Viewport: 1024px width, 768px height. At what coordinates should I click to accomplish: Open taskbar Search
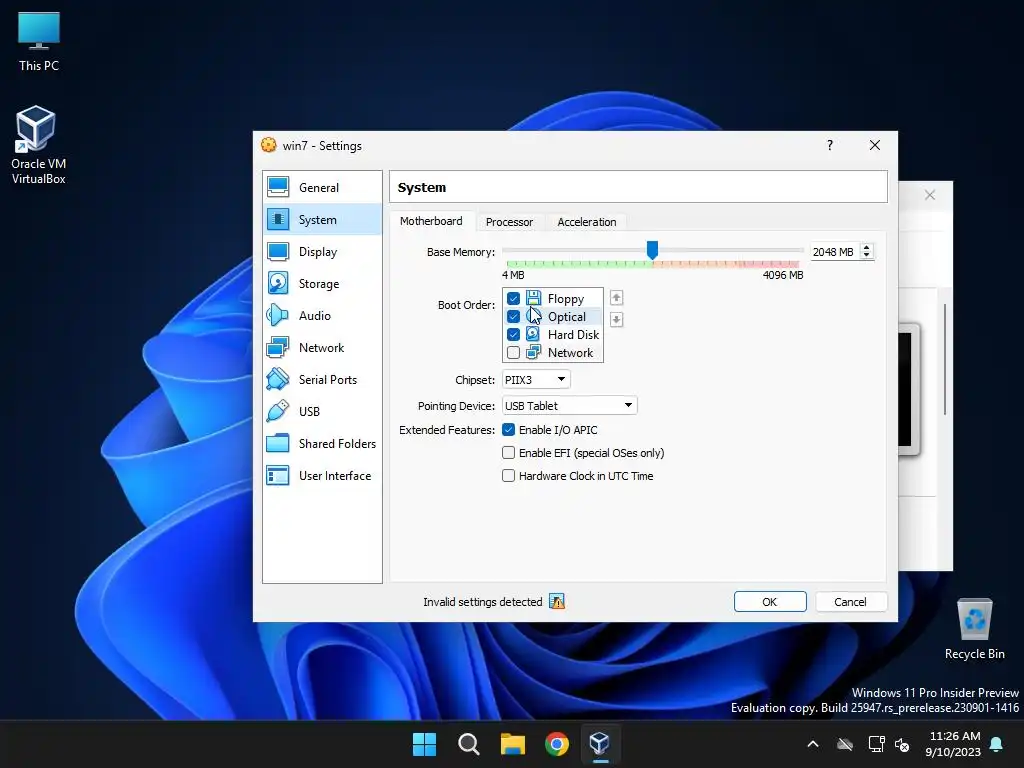point(468,744)
